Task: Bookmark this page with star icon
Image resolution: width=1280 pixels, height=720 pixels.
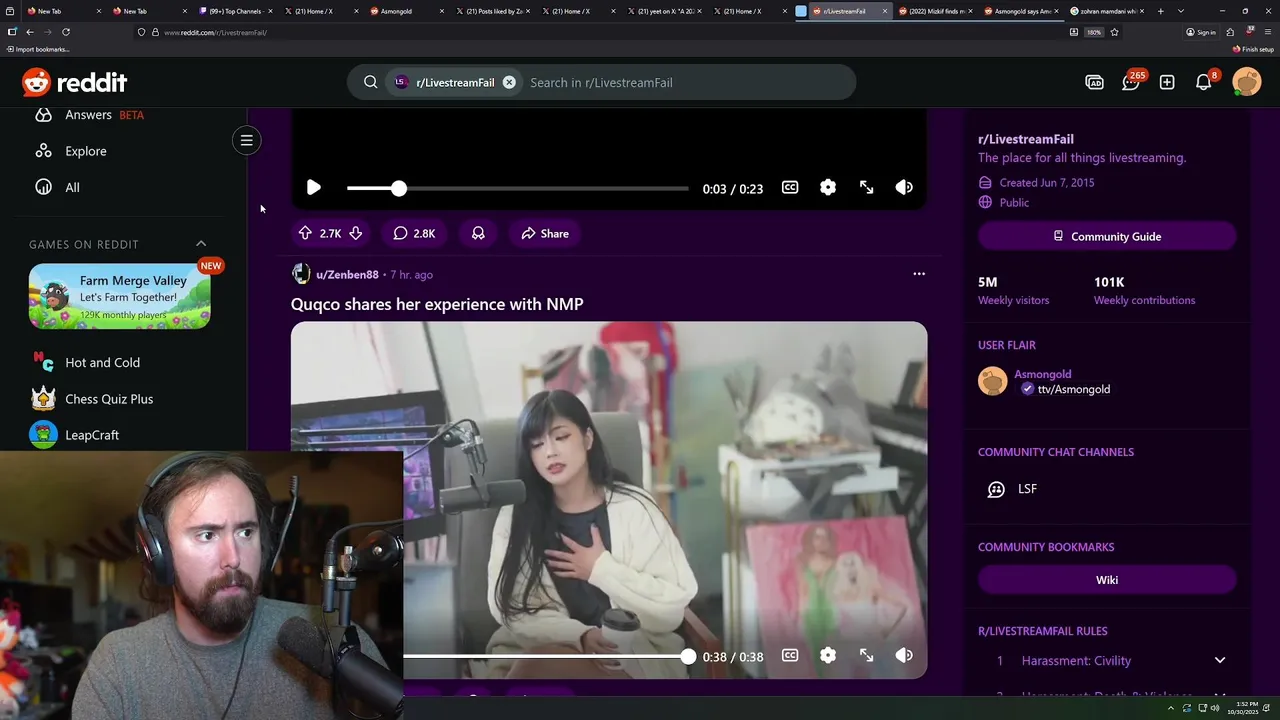Action: pos(1114,32)
